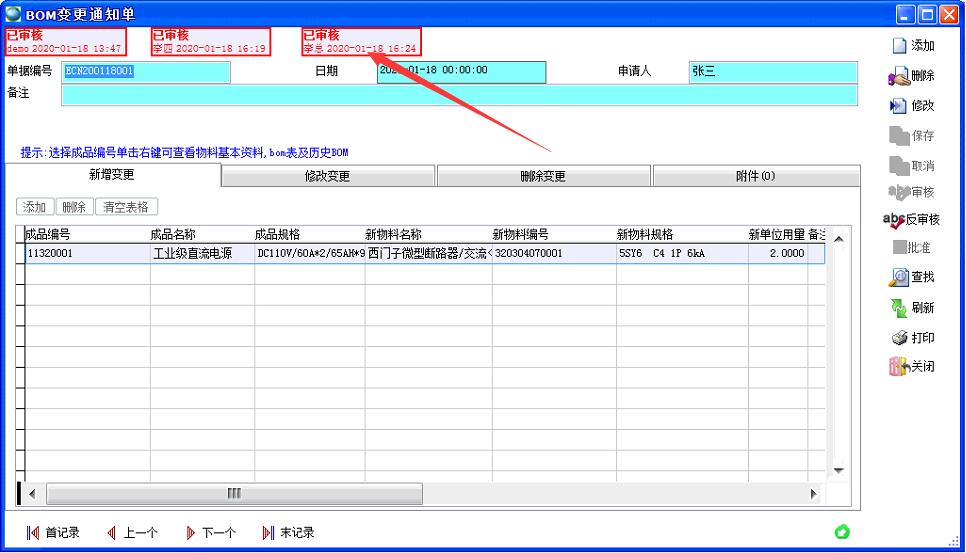The width and height of the screenshot is (966, 553).
Task: Go to previous record with 上一个
Action: pyautogui.click(x=112, y=533)
